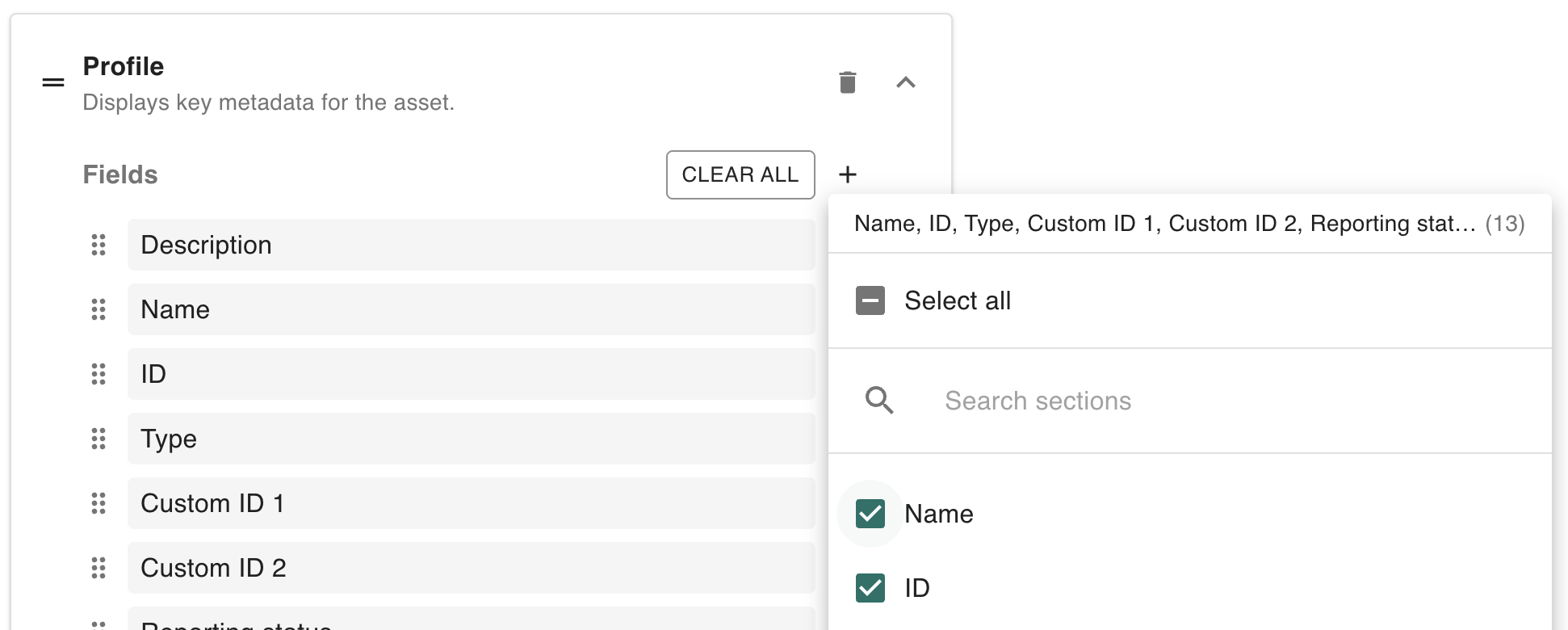The height and width of the screenshot is (630, 1568).
Task: Select the Description field row
Action: click(470, 245)
